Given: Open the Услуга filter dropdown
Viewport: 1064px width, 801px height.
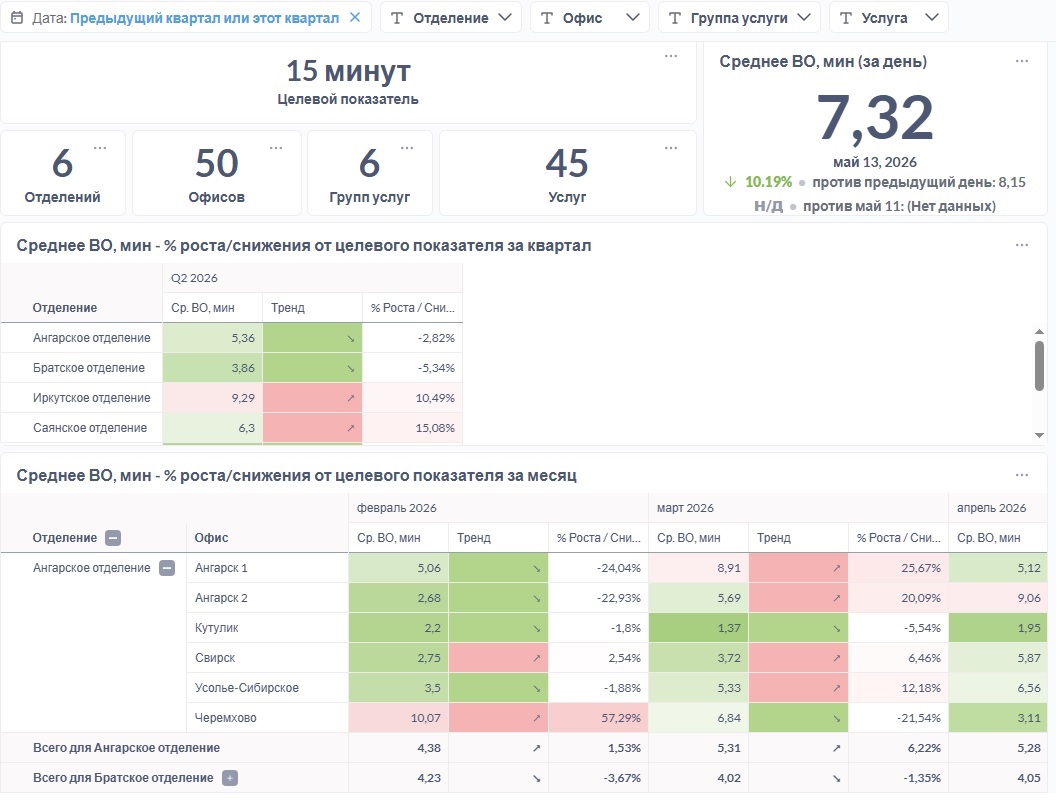Looking at the screenshot, I should click(888, 18).
